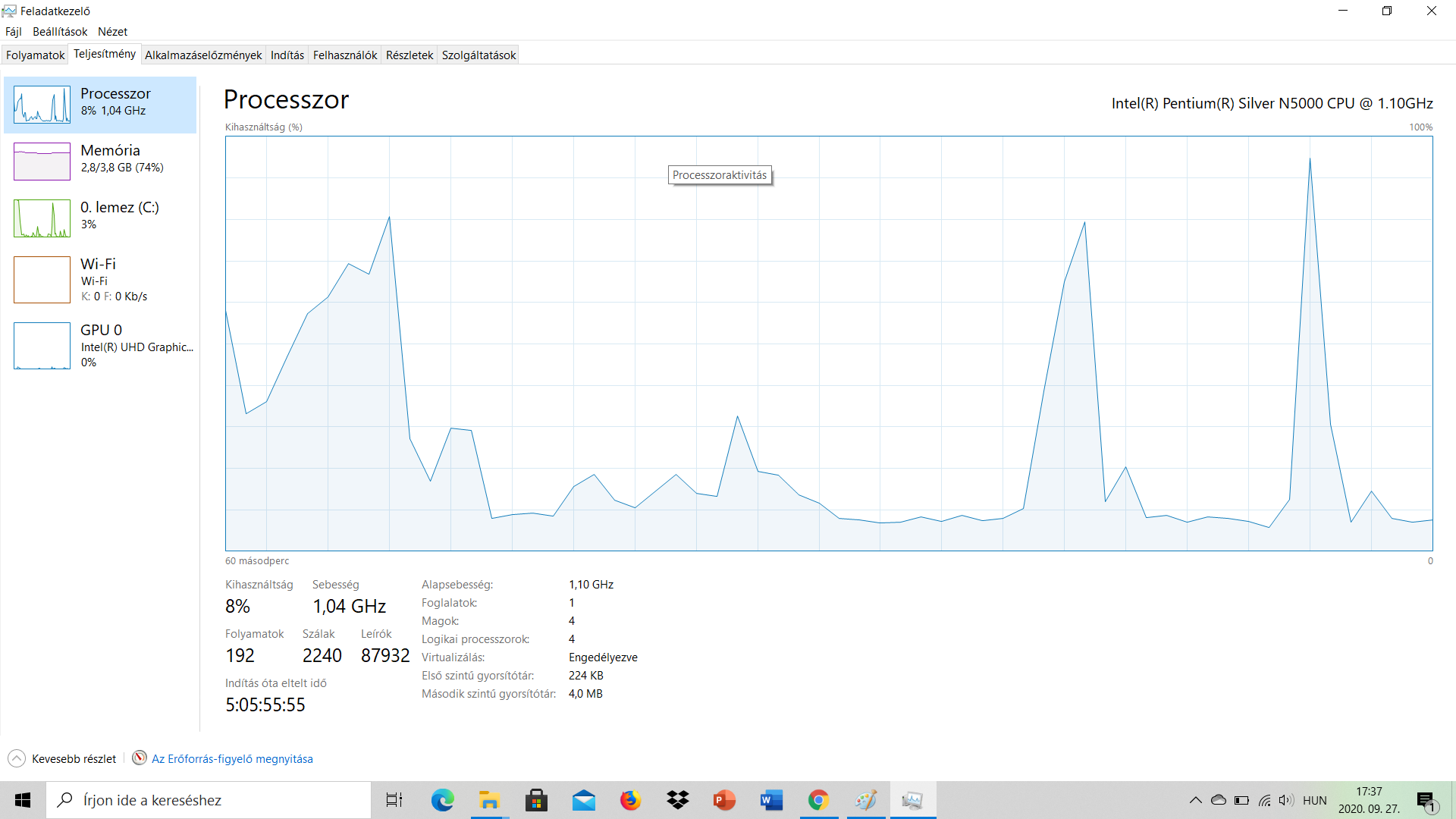Open the Szolgáltatások tab
Viewport: 1456px width, 819px height.
[x=479, y=55]
